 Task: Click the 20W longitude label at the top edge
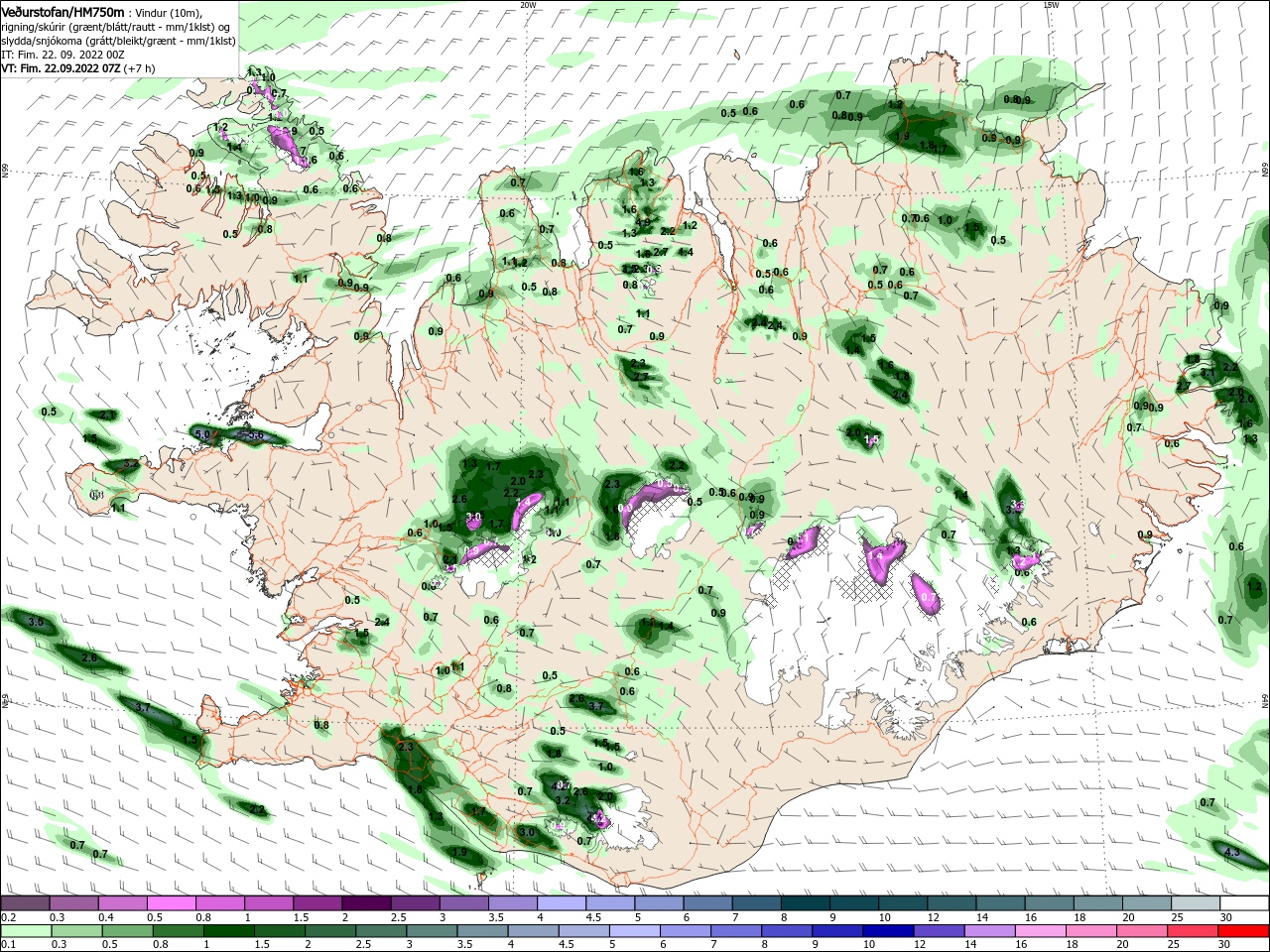point(528,4)
